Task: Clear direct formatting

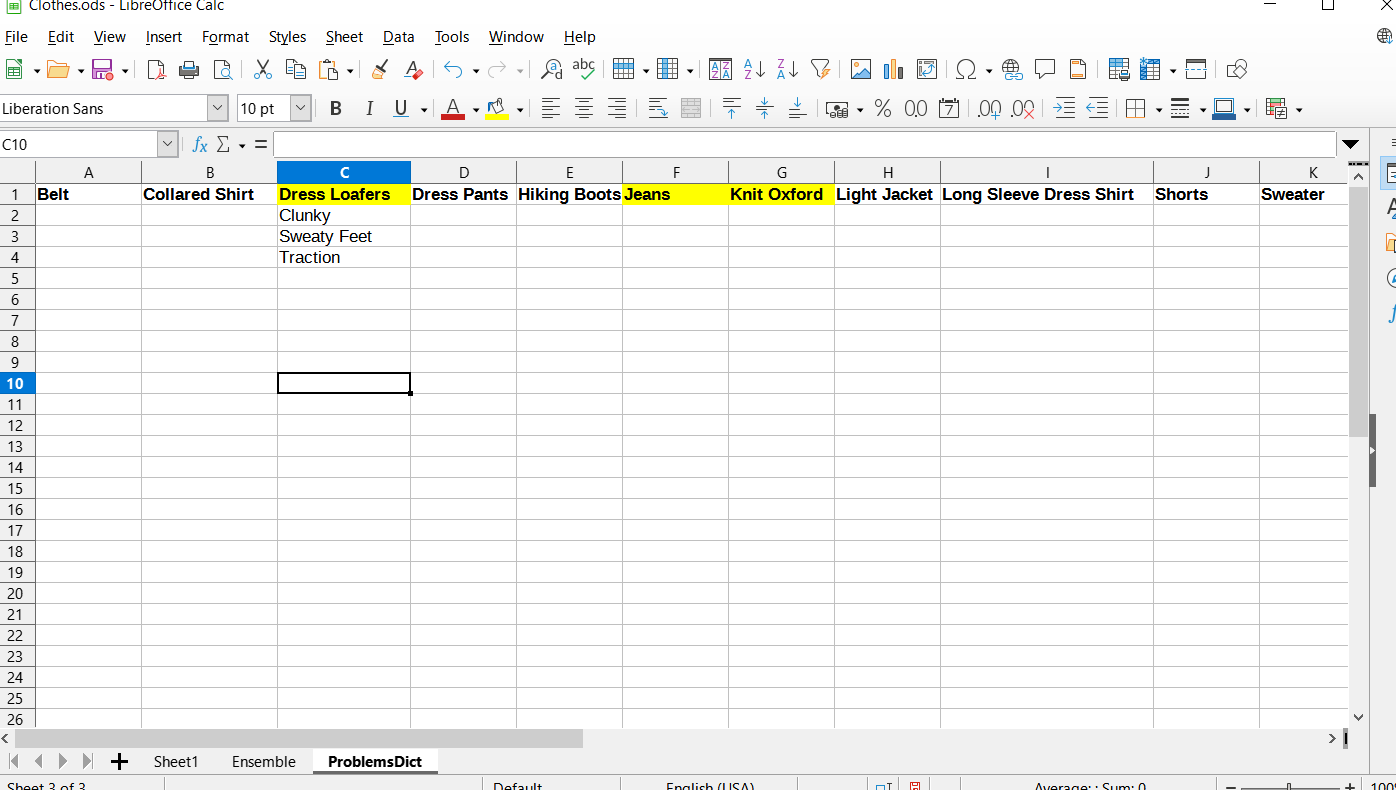Action: tap(413, 69)
